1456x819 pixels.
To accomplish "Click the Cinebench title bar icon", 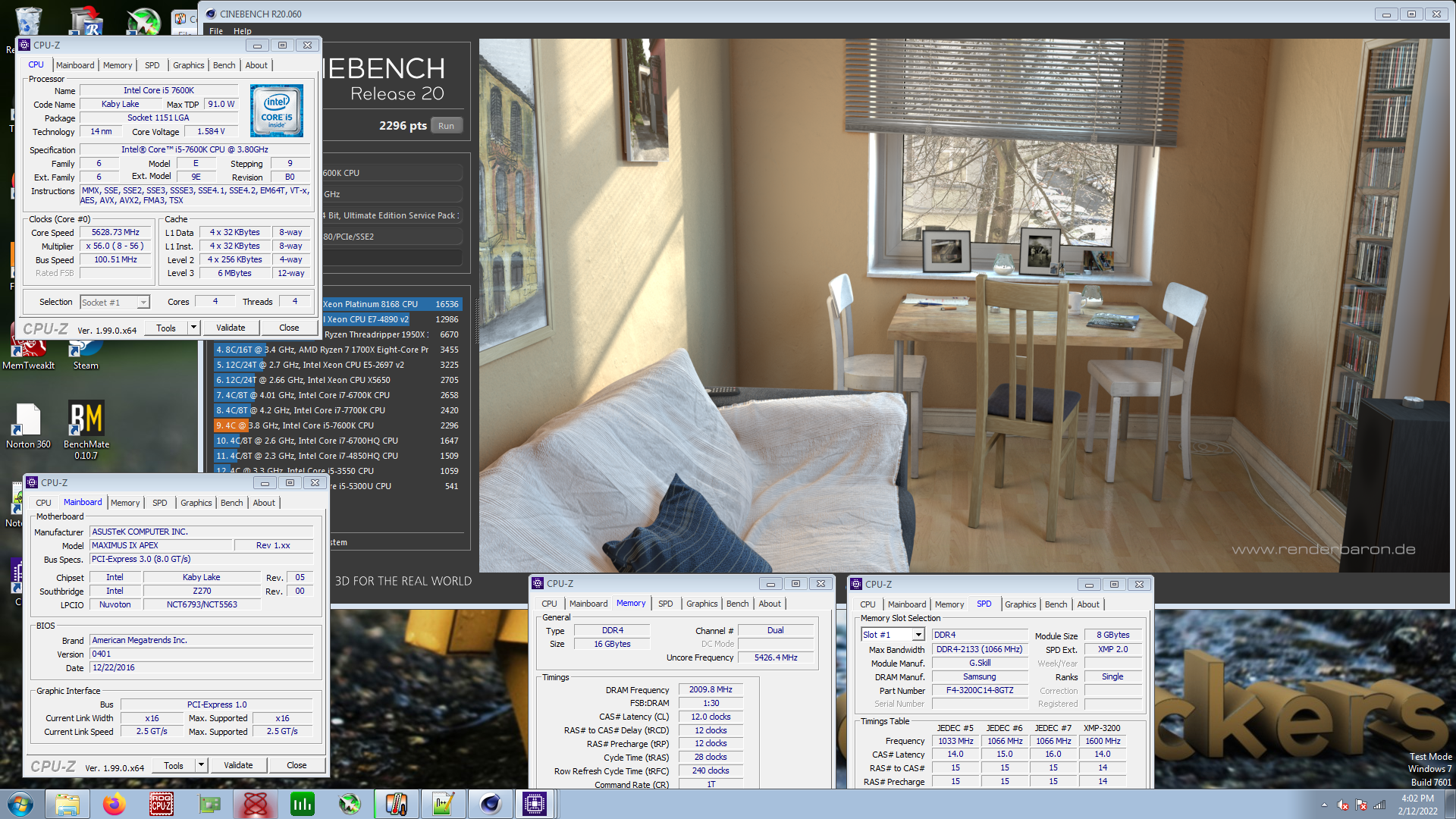I will (211, 14).
